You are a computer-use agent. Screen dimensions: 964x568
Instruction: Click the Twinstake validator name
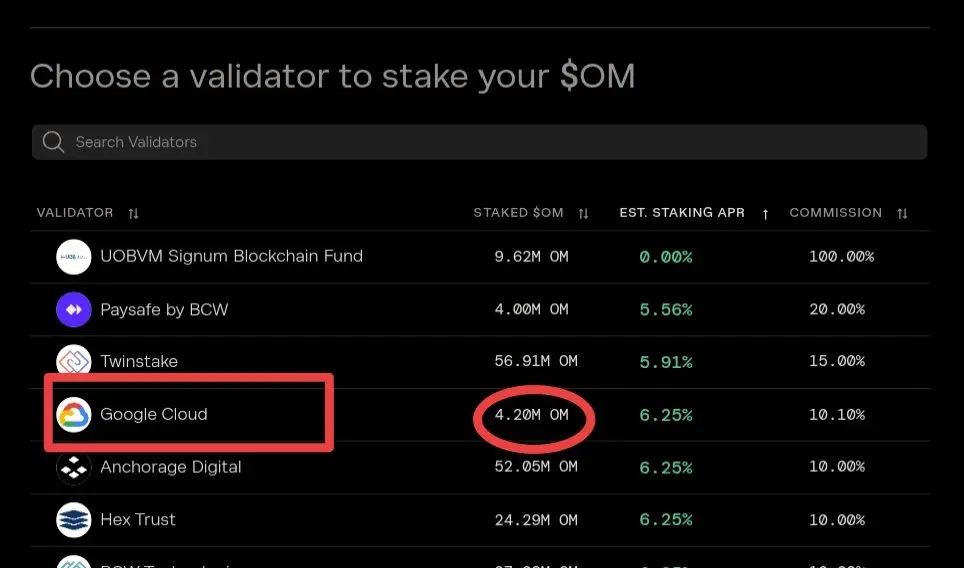(139, 361)
